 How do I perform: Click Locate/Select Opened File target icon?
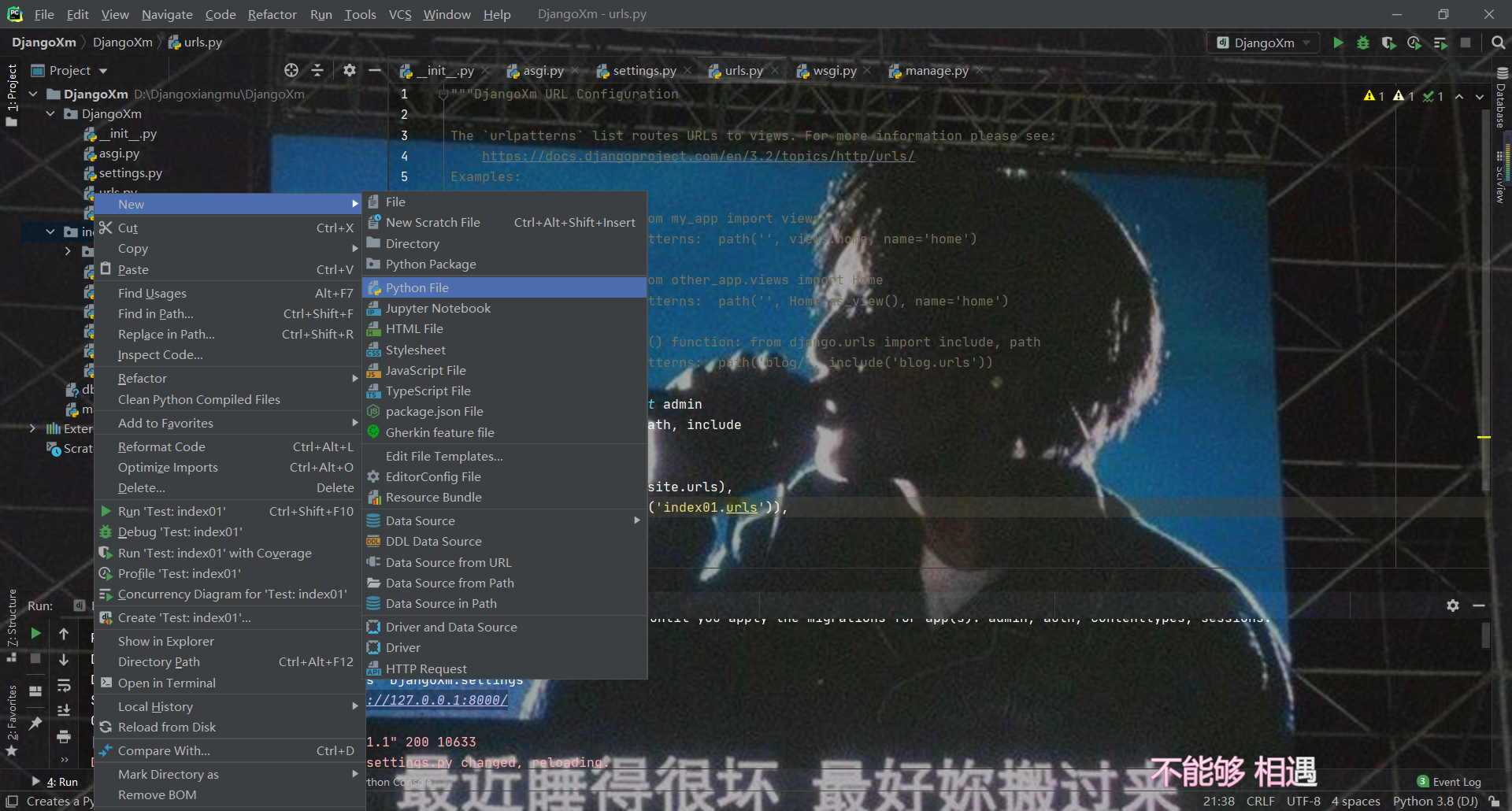pyautogui.click(x=291, y=70)
